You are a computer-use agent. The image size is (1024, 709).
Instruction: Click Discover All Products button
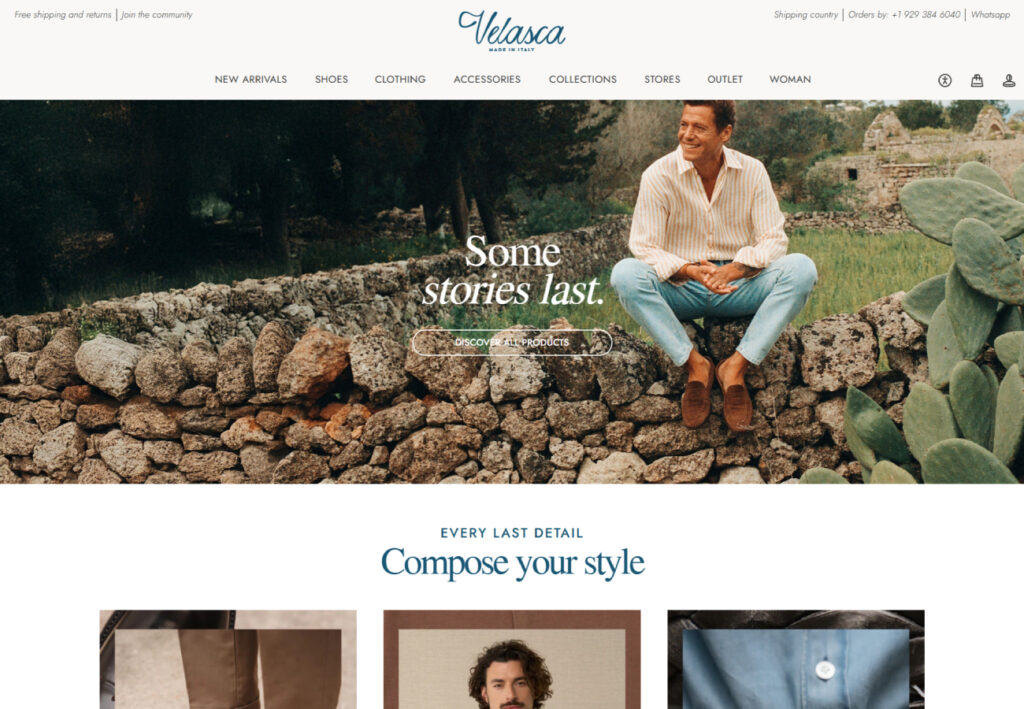click(512, 342)
